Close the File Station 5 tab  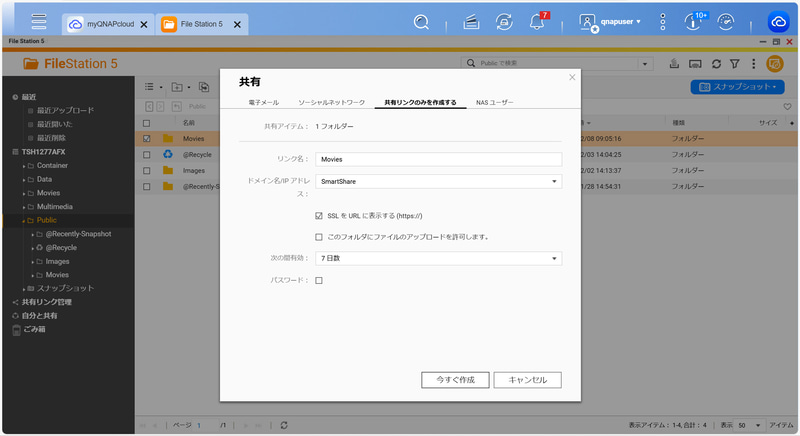click(237, 24)
